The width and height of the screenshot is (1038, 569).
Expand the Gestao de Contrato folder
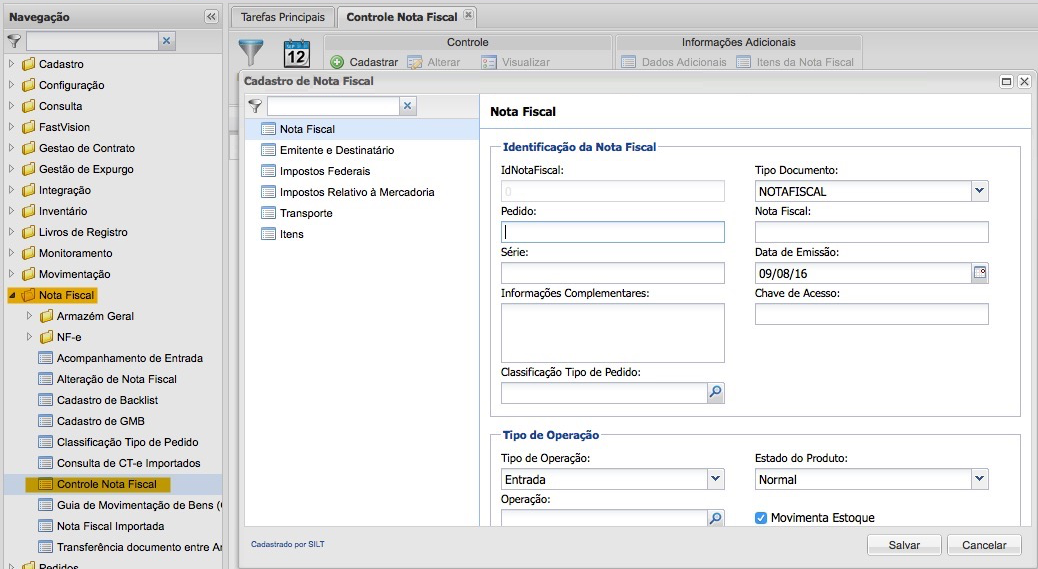(x=11, y=148)
